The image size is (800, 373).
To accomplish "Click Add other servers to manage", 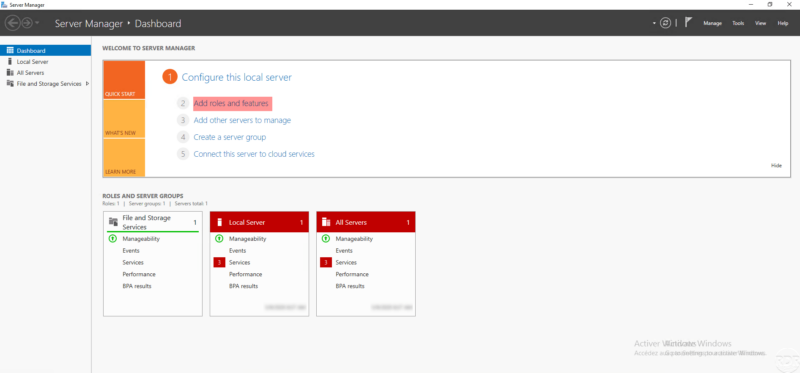I will click(x=242, y=120).
